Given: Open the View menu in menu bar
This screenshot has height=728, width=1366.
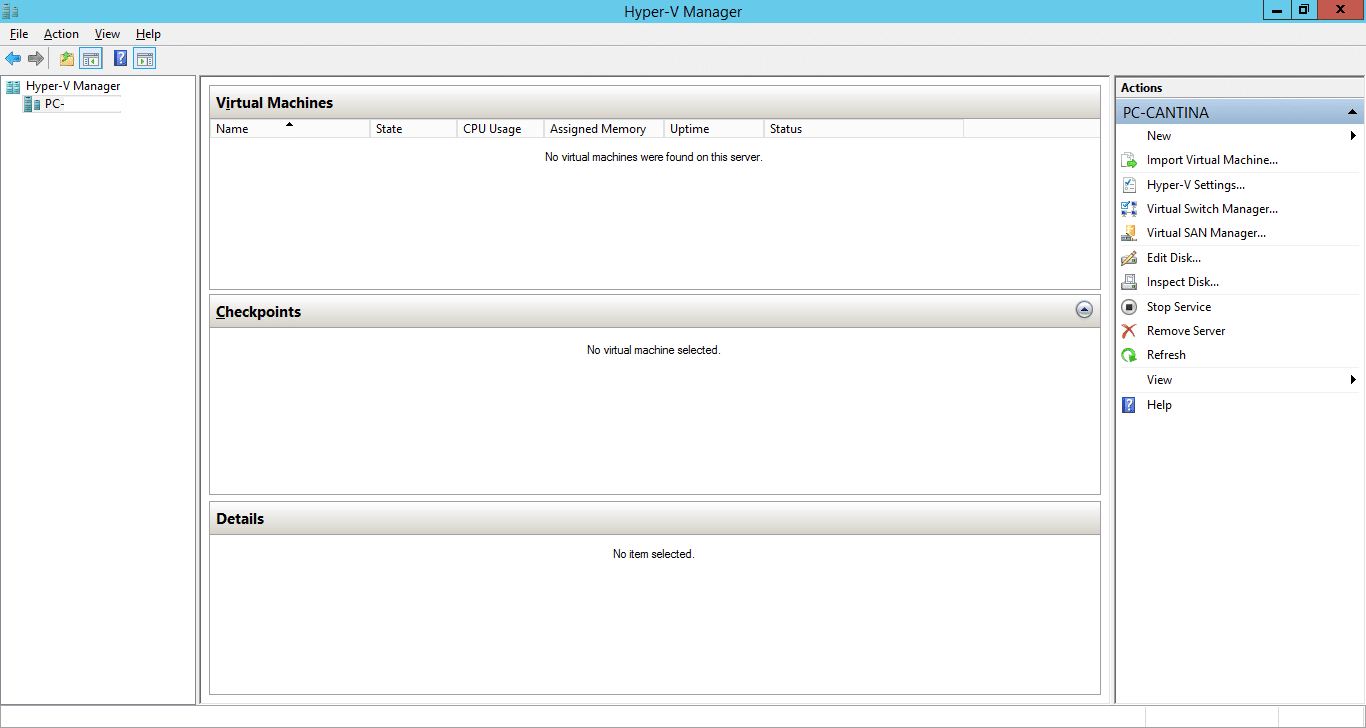Looking at the screenshot, I should coord(107,34).
